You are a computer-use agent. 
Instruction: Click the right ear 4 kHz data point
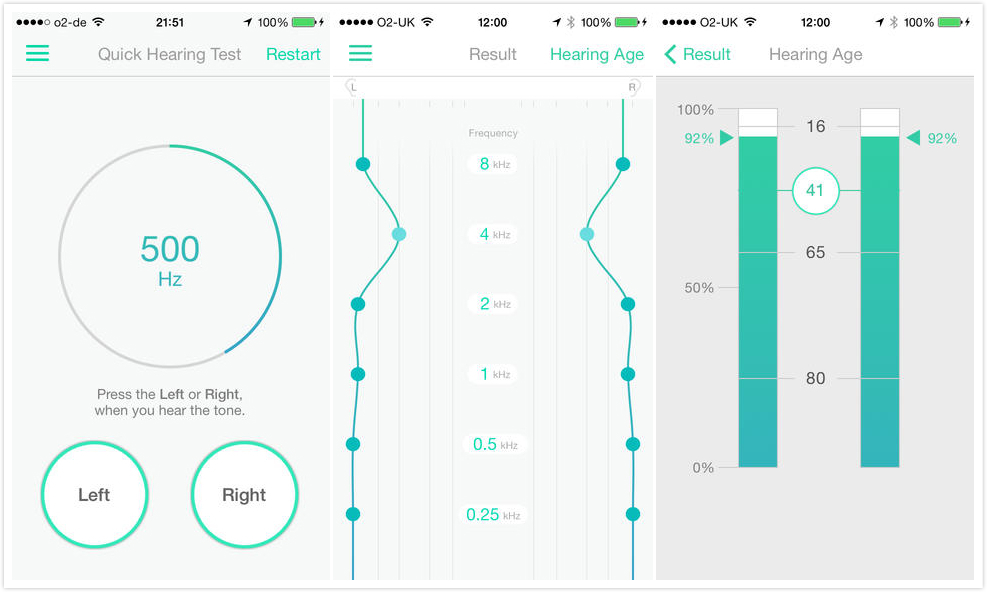point(587,234)
